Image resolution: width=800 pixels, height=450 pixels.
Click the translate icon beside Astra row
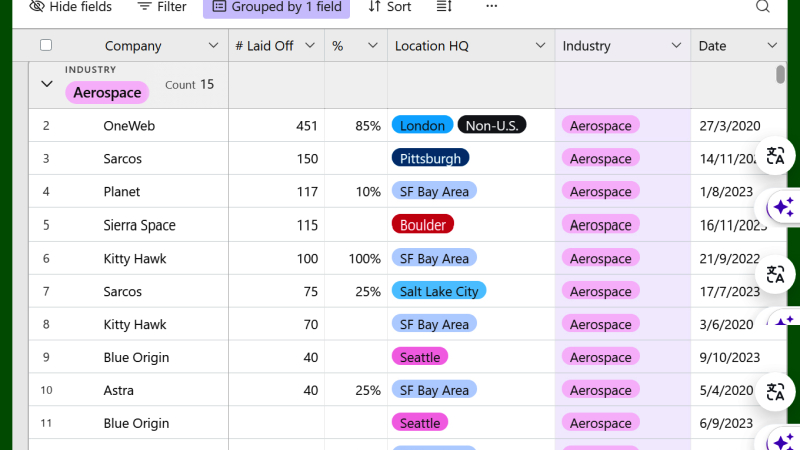[x=775, y=392]
